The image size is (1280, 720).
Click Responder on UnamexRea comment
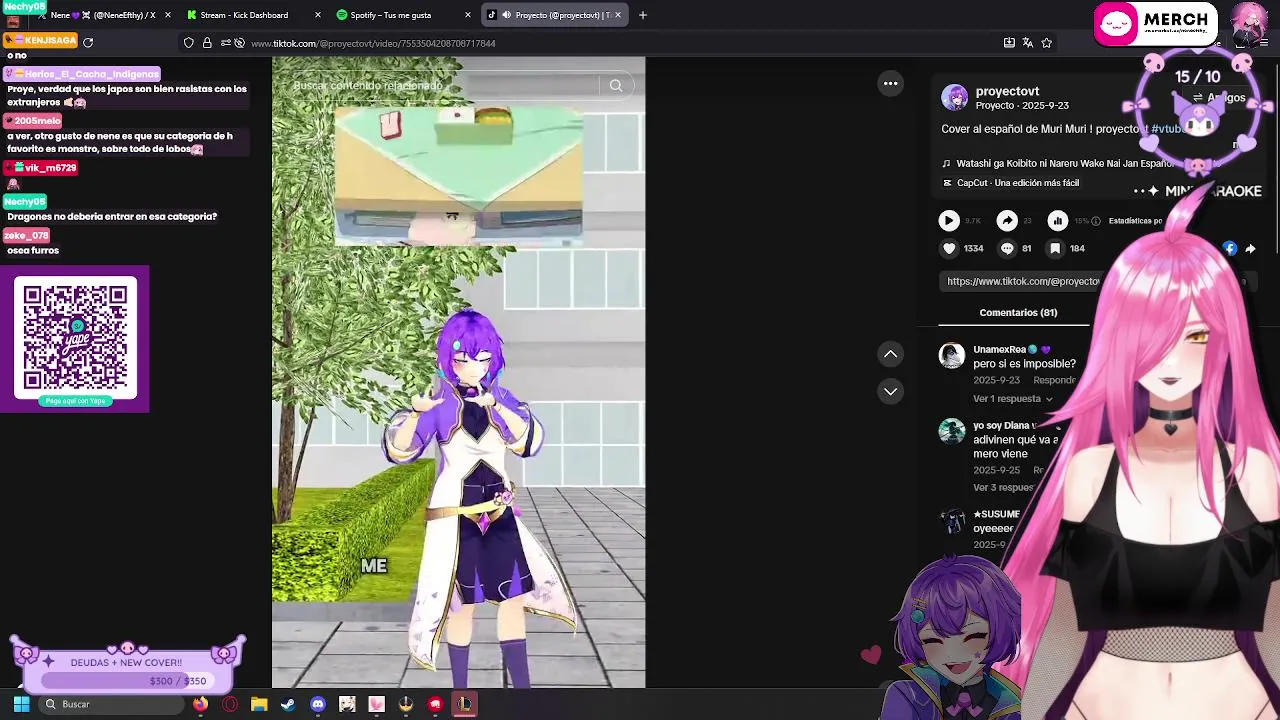click(1054, 380)
